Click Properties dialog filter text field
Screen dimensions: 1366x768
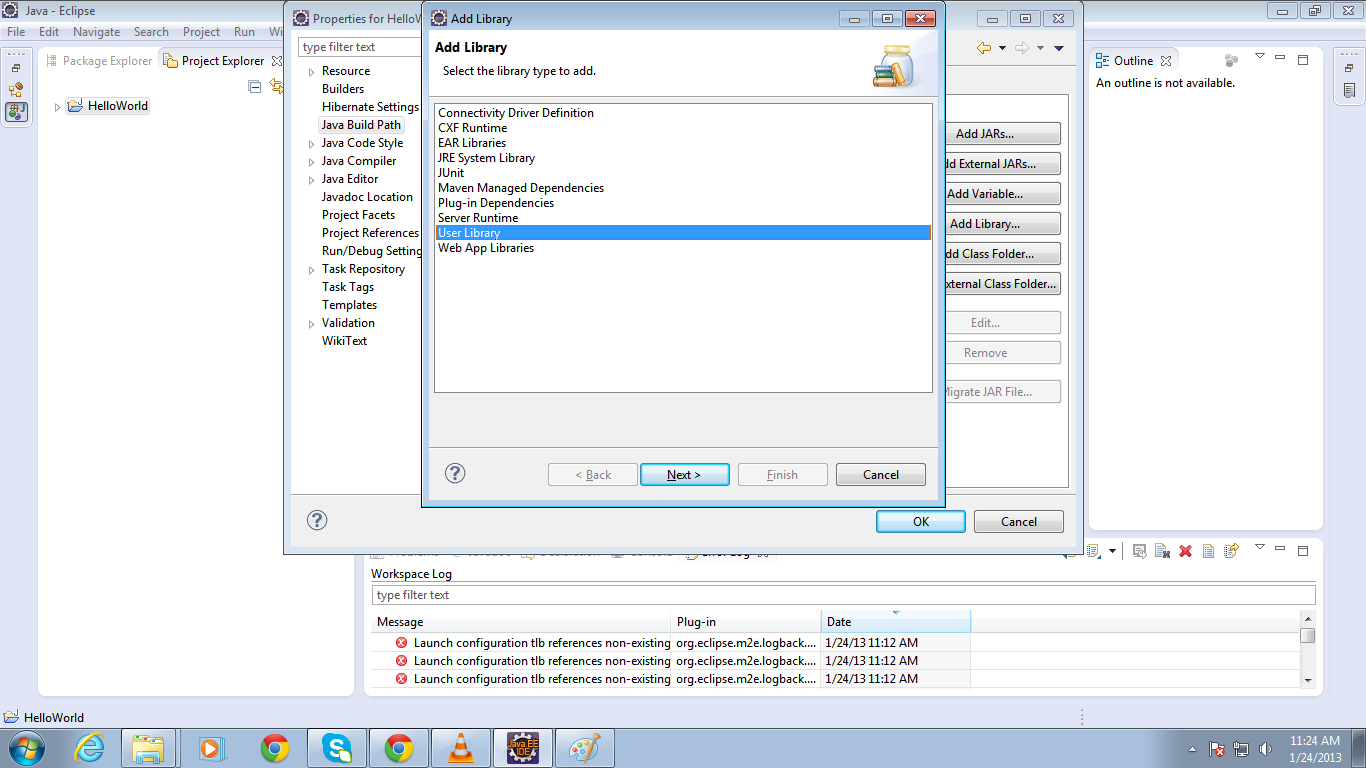pyautogui.click(x=360, y=47)
